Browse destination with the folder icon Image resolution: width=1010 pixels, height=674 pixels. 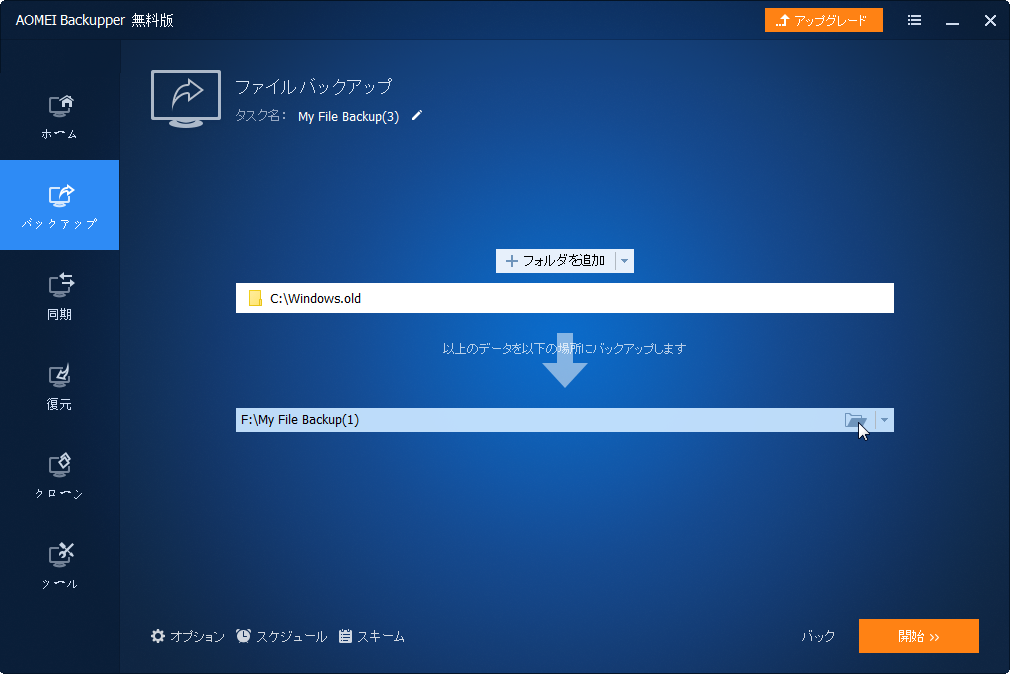tap(855, 420)
